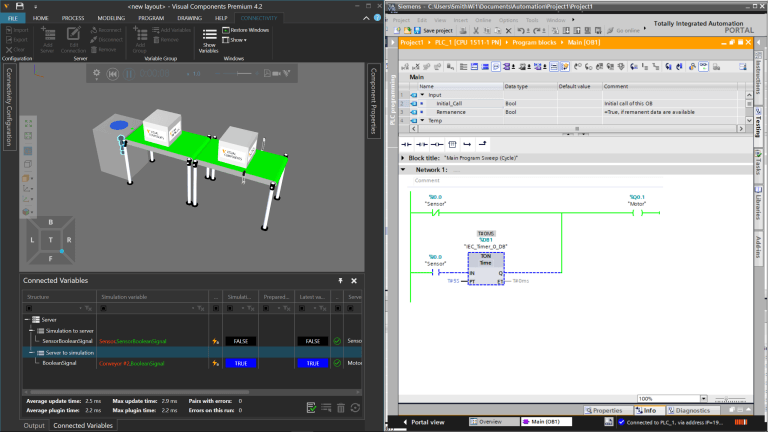Collapse the Temp section in block interface
The image size is (768, 432).
(x=422, y=120)
